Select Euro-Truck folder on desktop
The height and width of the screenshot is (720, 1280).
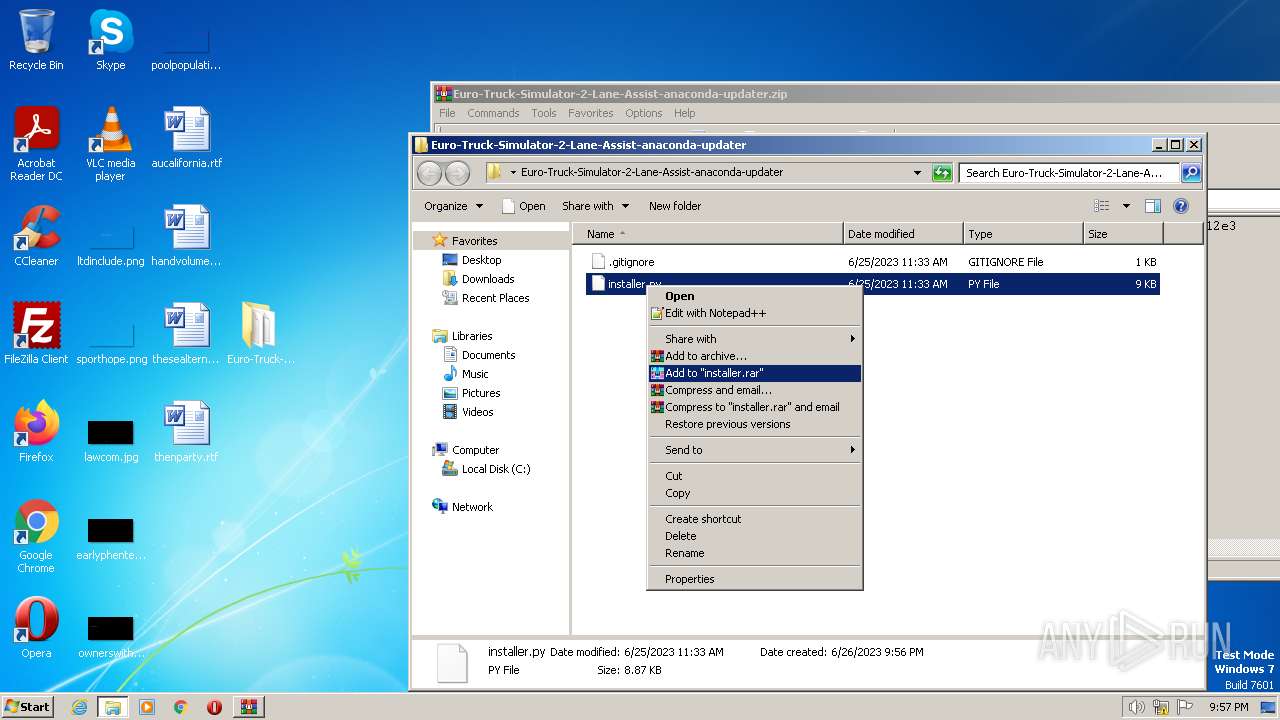click(260, 334)
